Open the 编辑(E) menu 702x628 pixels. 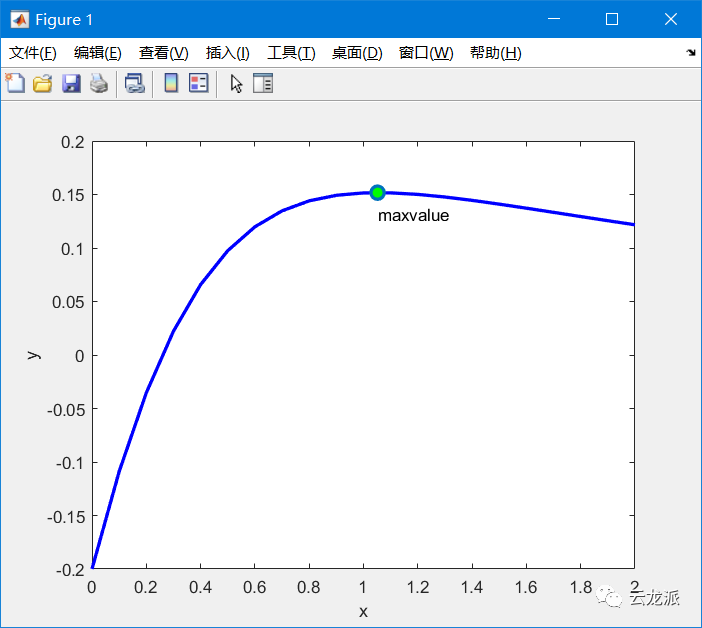[98, 53]
